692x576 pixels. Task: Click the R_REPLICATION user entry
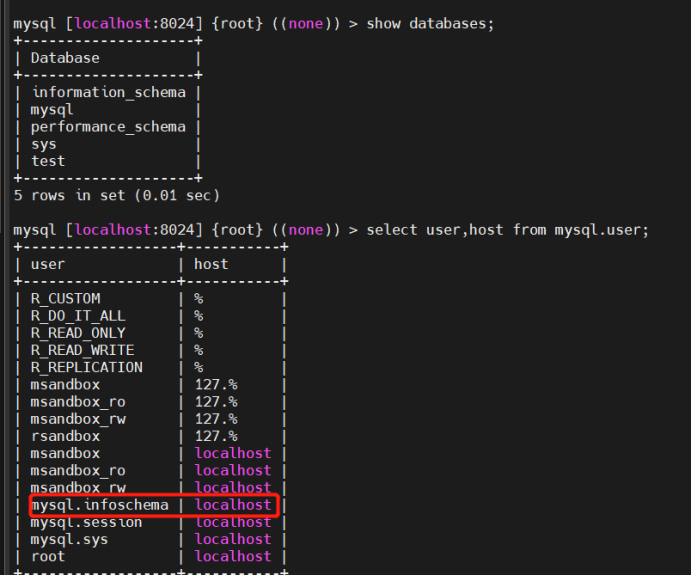pos(87,368)
